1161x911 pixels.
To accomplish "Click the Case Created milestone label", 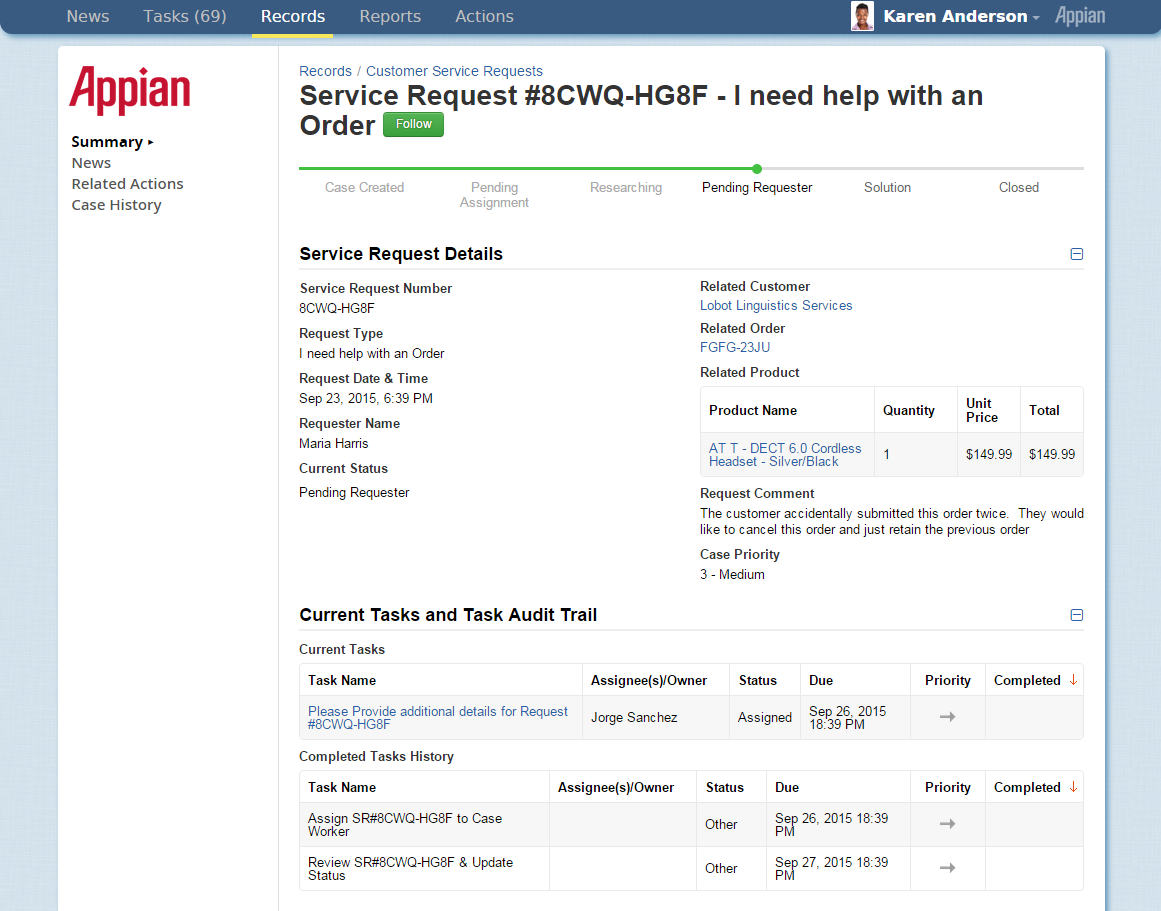I will click(x=364, y=187).
